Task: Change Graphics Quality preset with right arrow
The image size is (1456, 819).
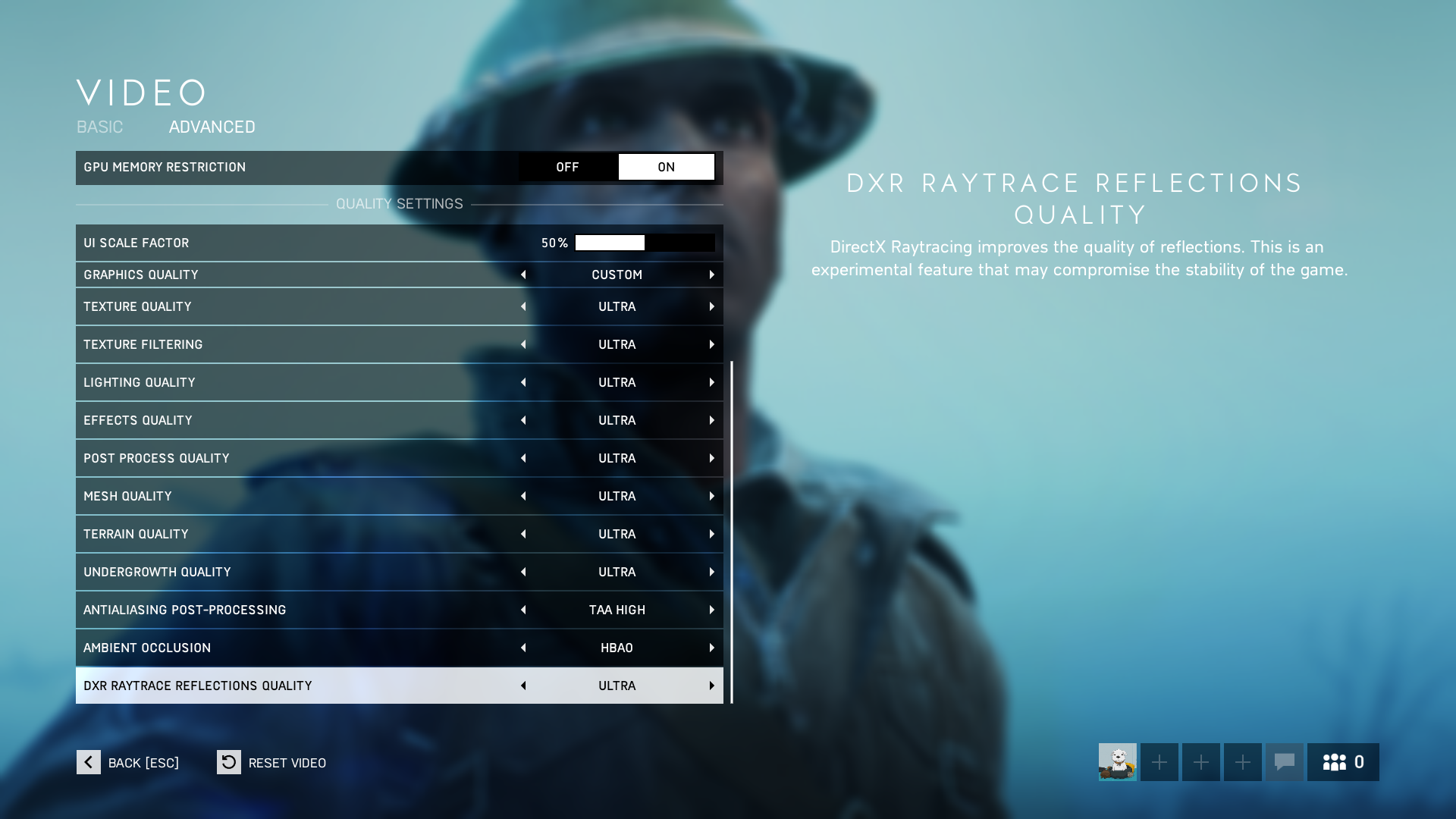Action: pos(711,275)
